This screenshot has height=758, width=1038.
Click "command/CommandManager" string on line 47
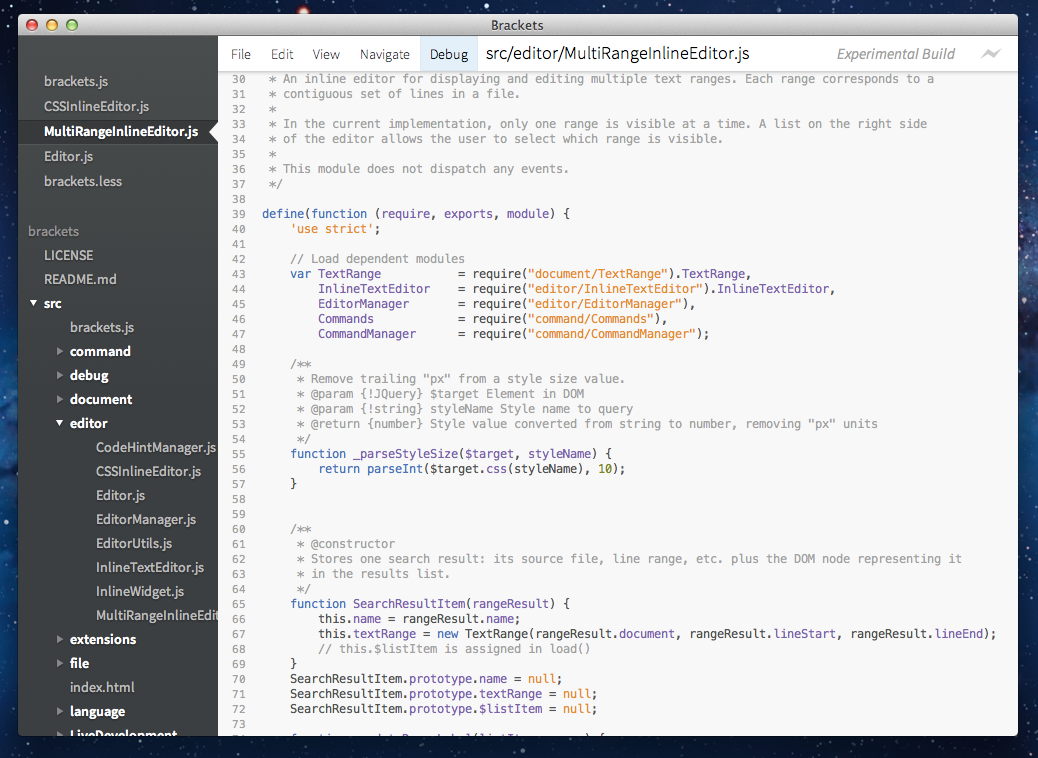[x=612, y=334]
